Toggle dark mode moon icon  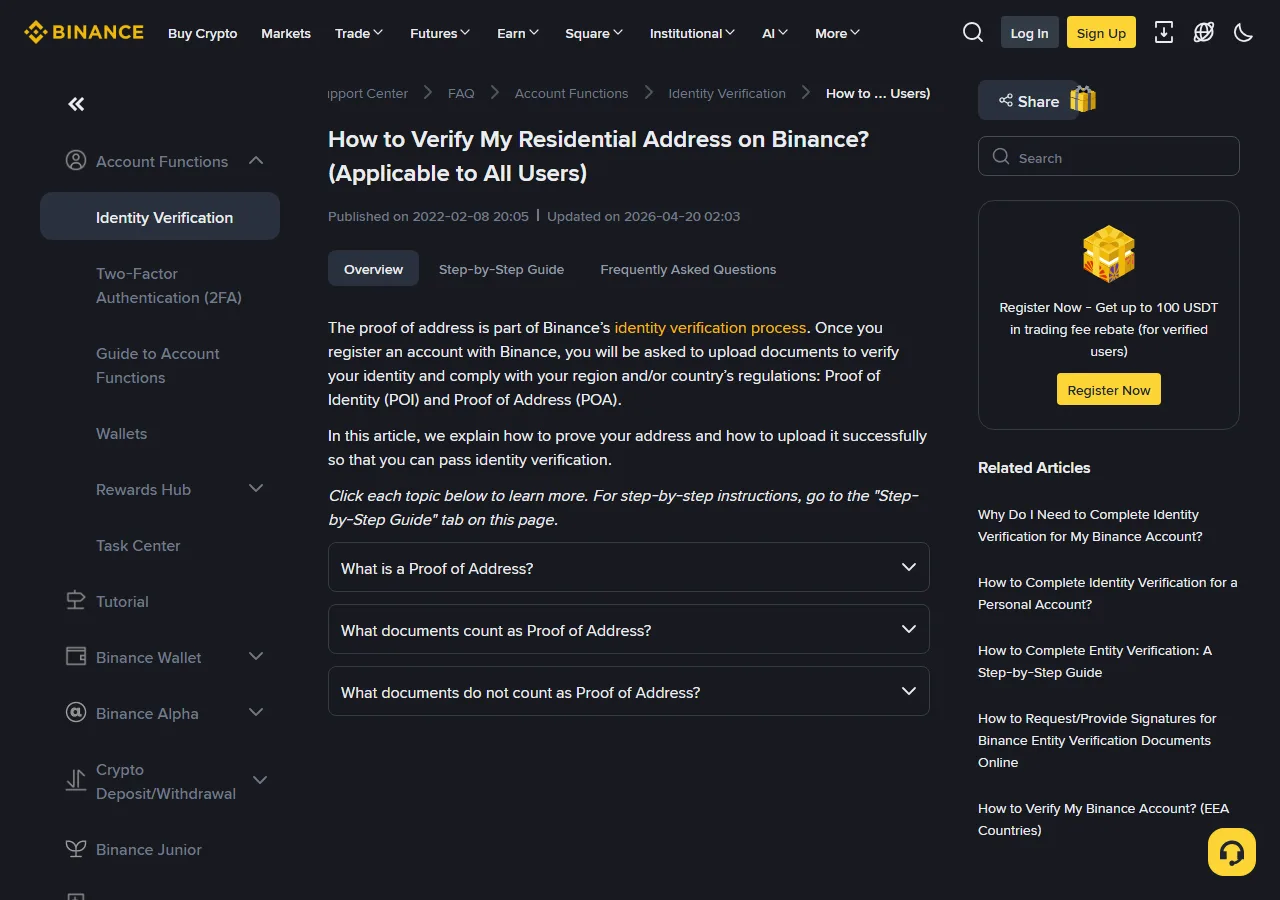pyautogui.click(x=1244, y=32)
